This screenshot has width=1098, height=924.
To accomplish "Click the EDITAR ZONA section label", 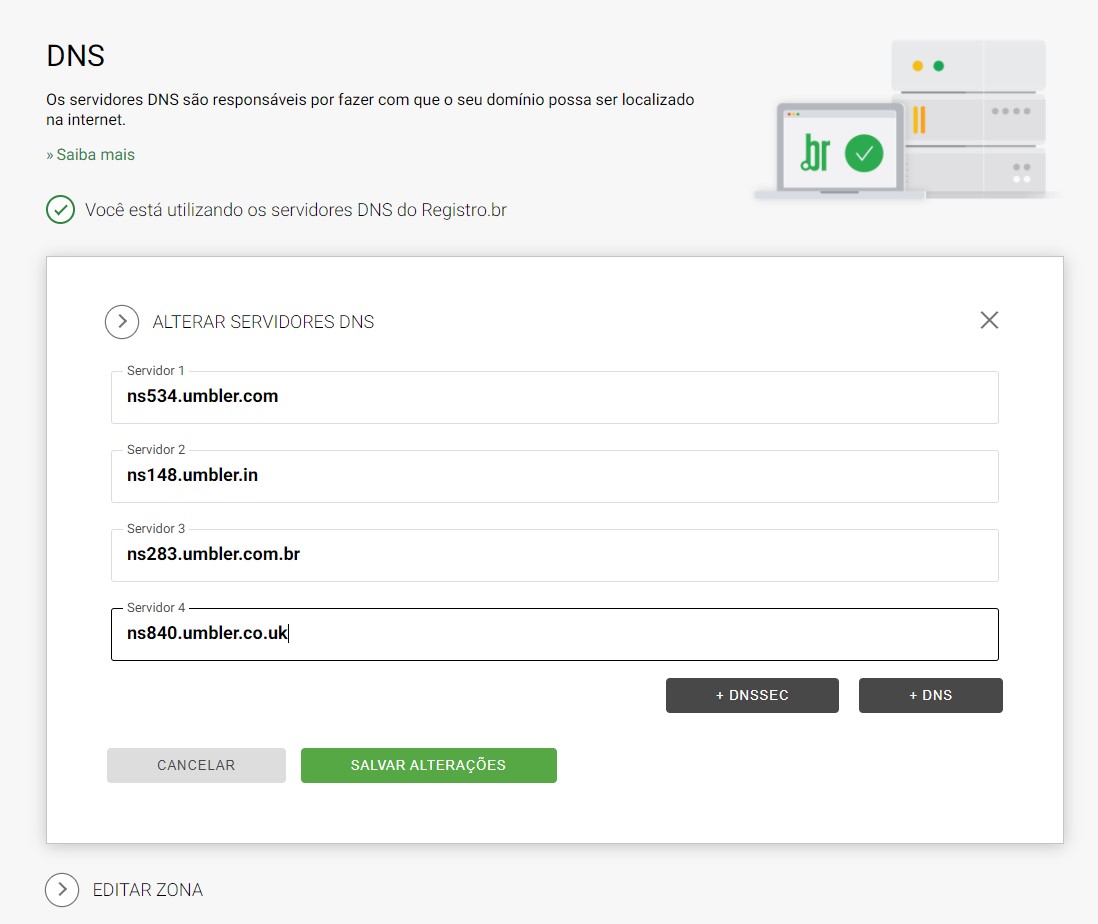I will tap(147, 890).
